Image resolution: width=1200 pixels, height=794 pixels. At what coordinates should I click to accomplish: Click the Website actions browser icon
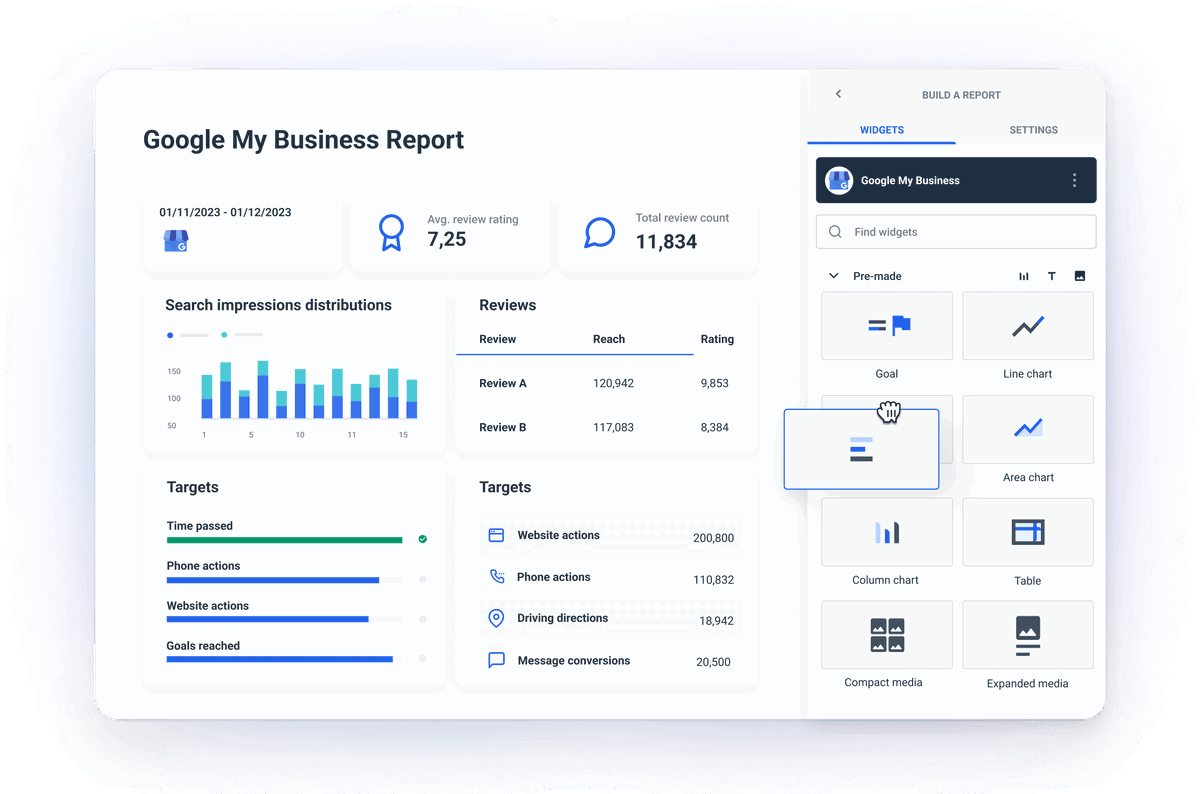click(496, 535)
